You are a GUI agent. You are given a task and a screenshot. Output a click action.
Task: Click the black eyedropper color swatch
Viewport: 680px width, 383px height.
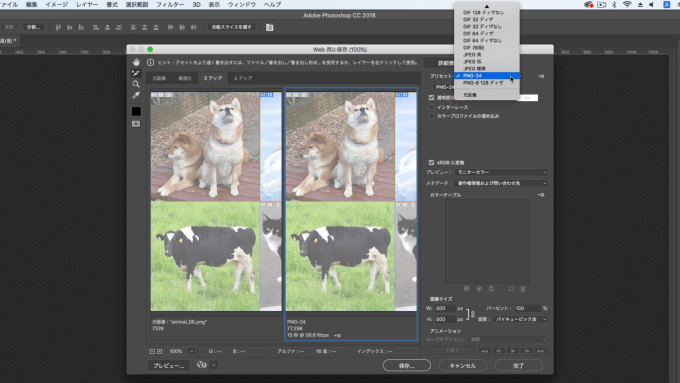[136, 111]
